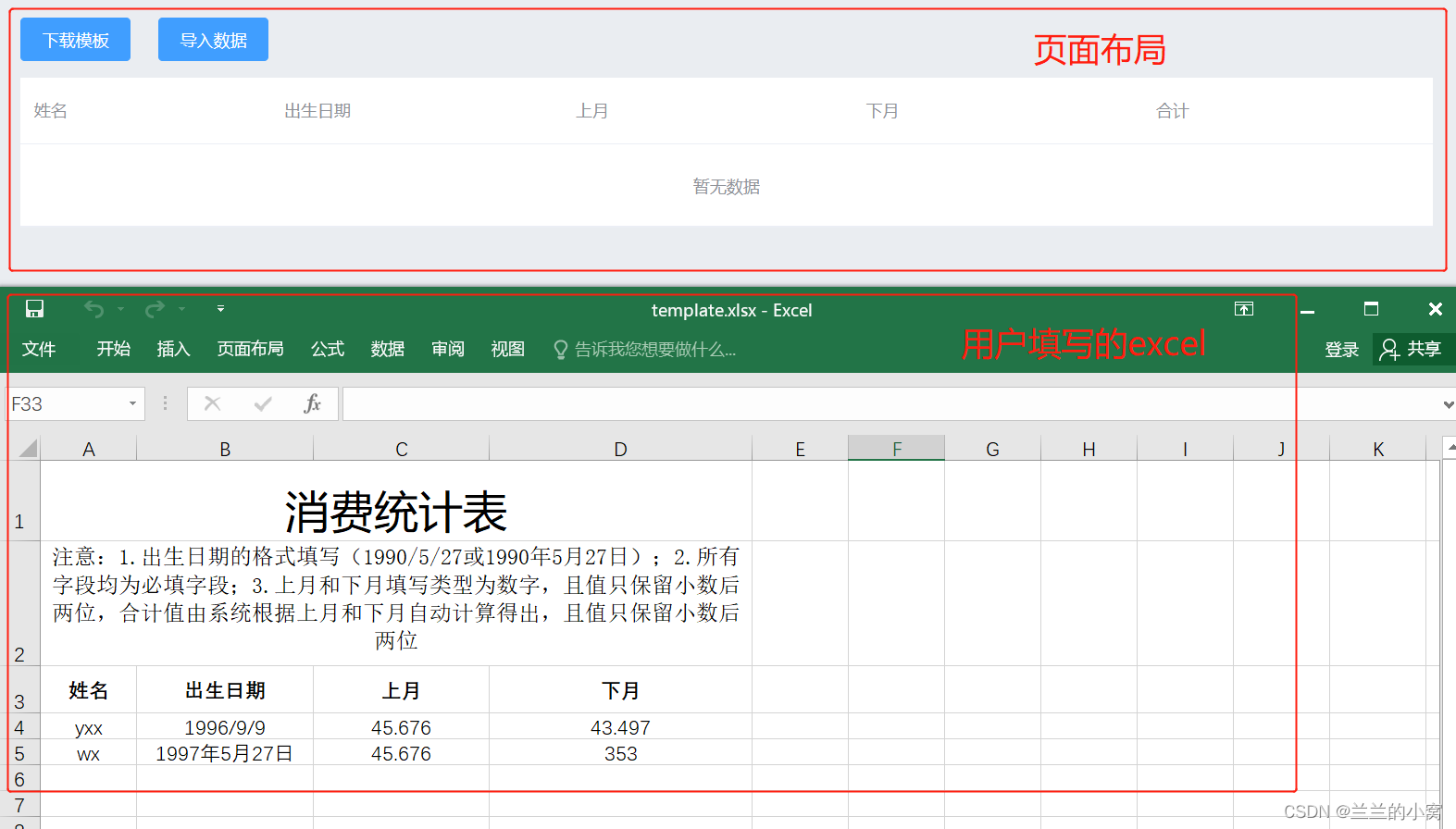The height and width of the screenshot is (829, 1456).
Task: Click the select-all corner triangle
Action: pyautogui.click(x=28, y=449)
